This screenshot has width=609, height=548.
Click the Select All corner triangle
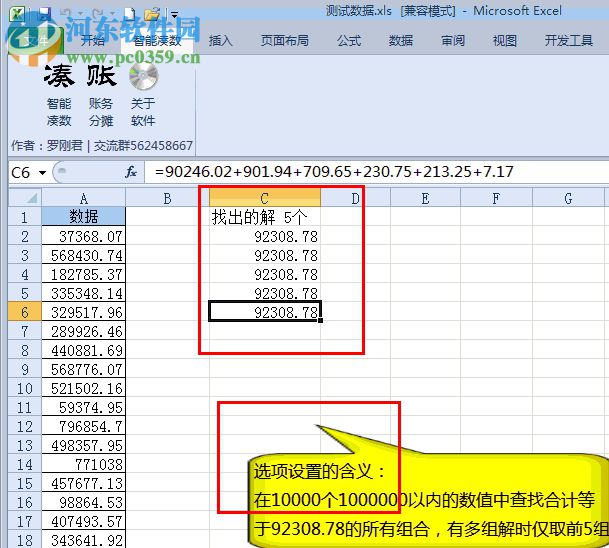coord(25,198)
